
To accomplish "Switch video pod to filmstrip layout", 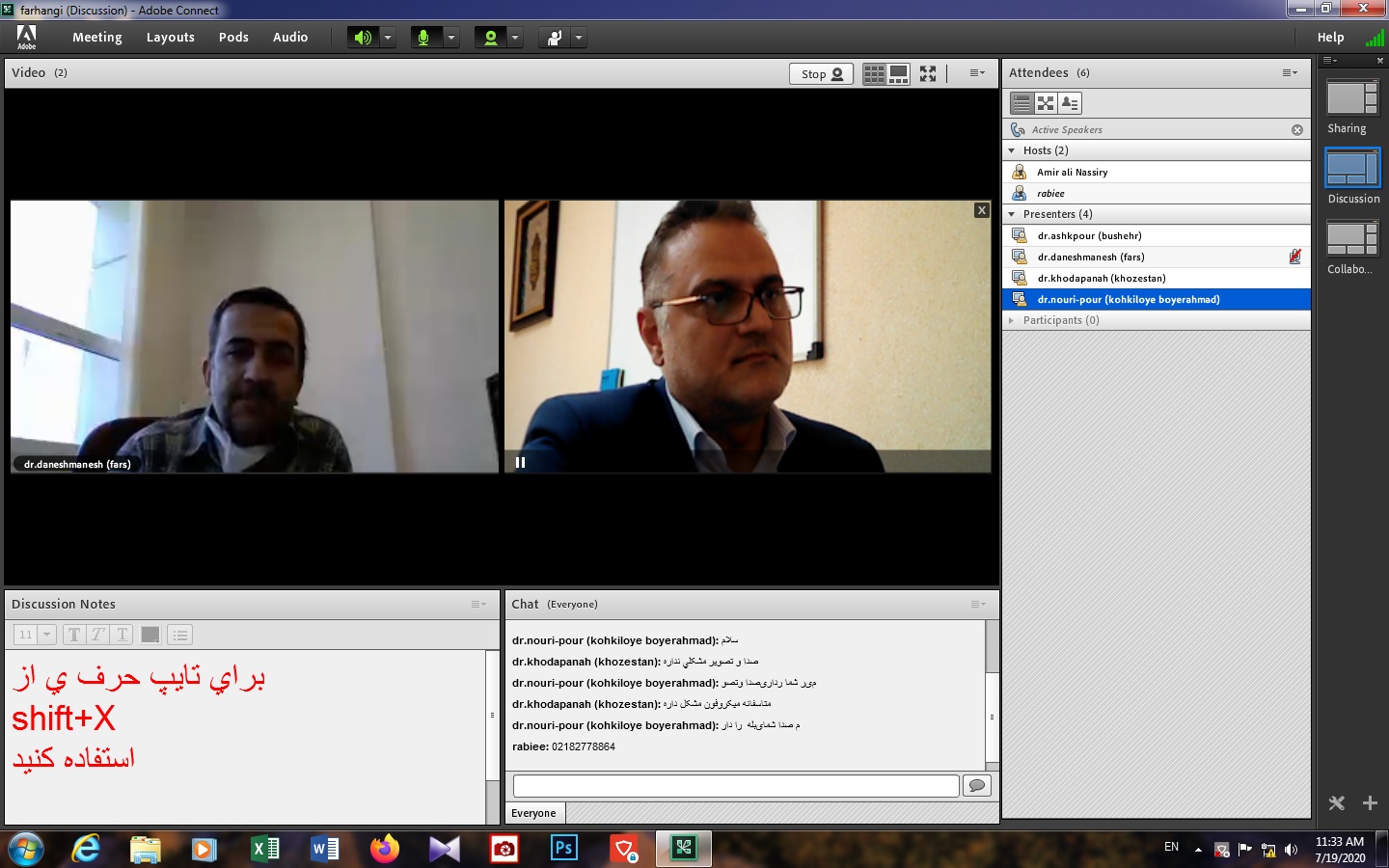I will pos(899,73).
